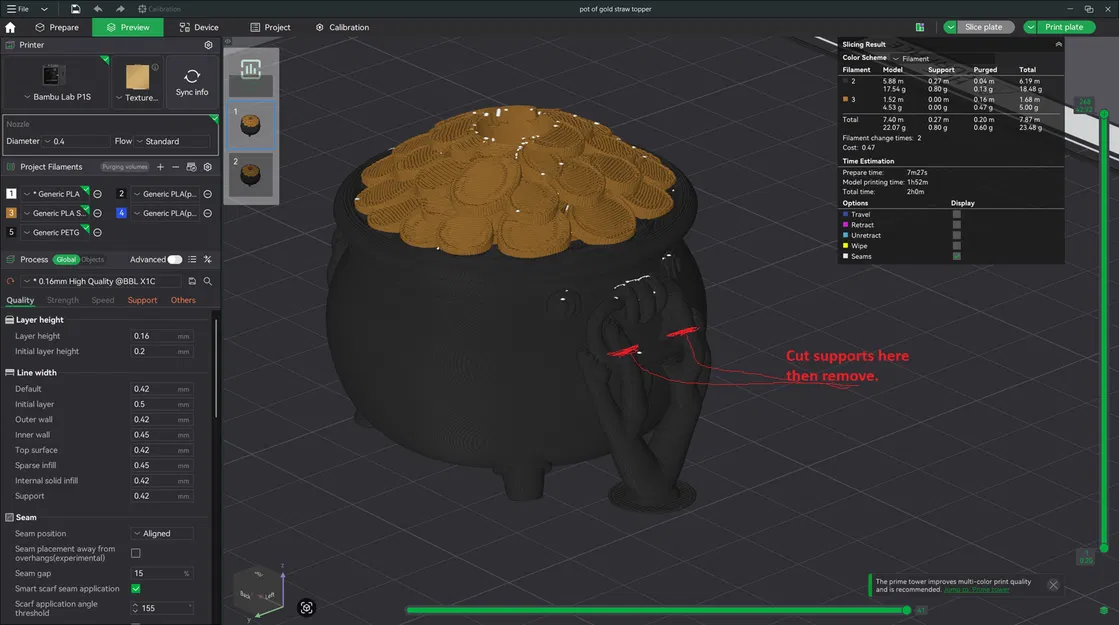
Task: Click the Purging volumes button
Action: [124, 167]
